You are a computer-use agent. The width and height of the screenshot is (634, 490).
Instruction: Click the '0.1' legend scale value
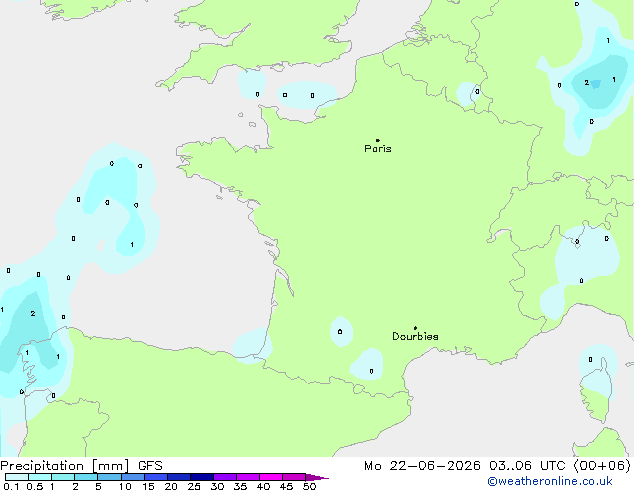[11, 486]
